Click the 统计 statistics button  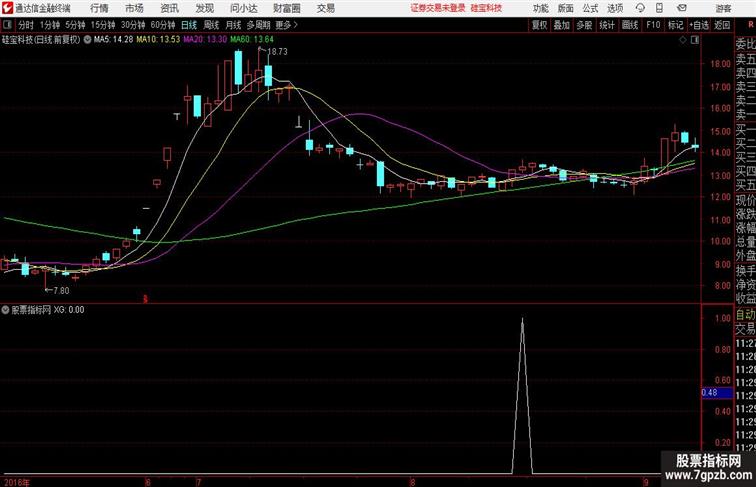point(607,25)
